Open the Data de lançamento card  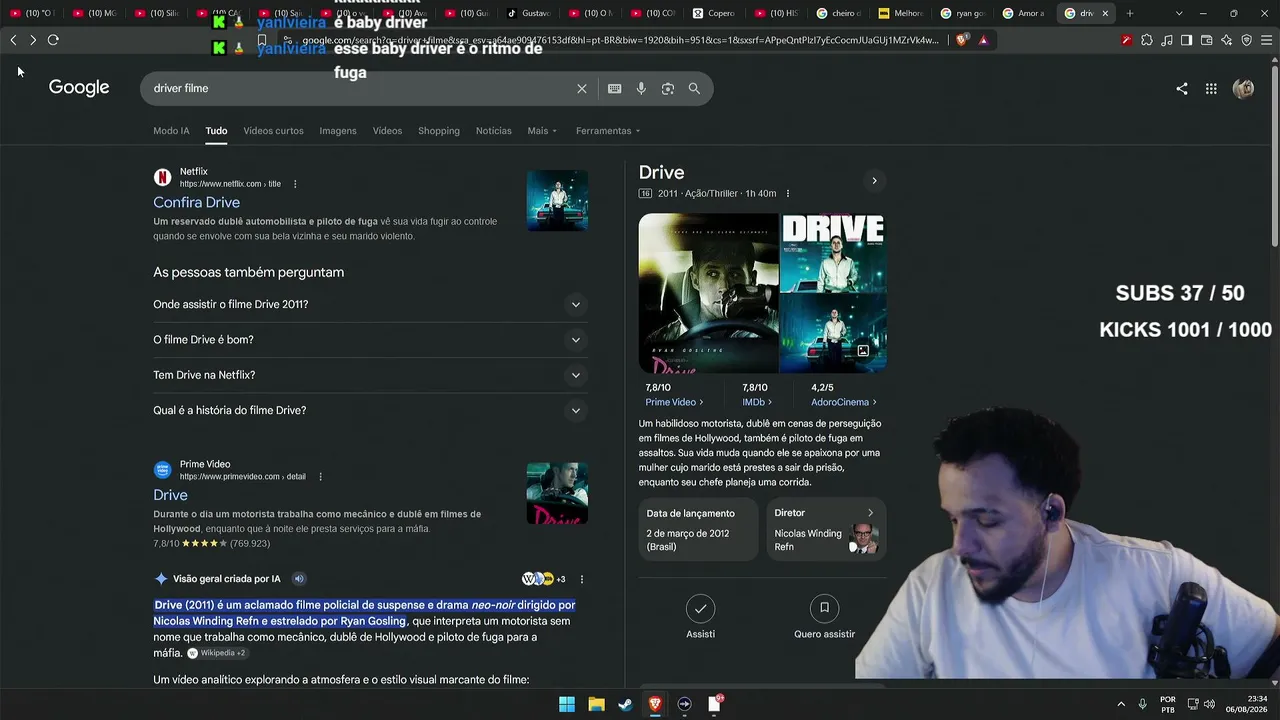699,527
